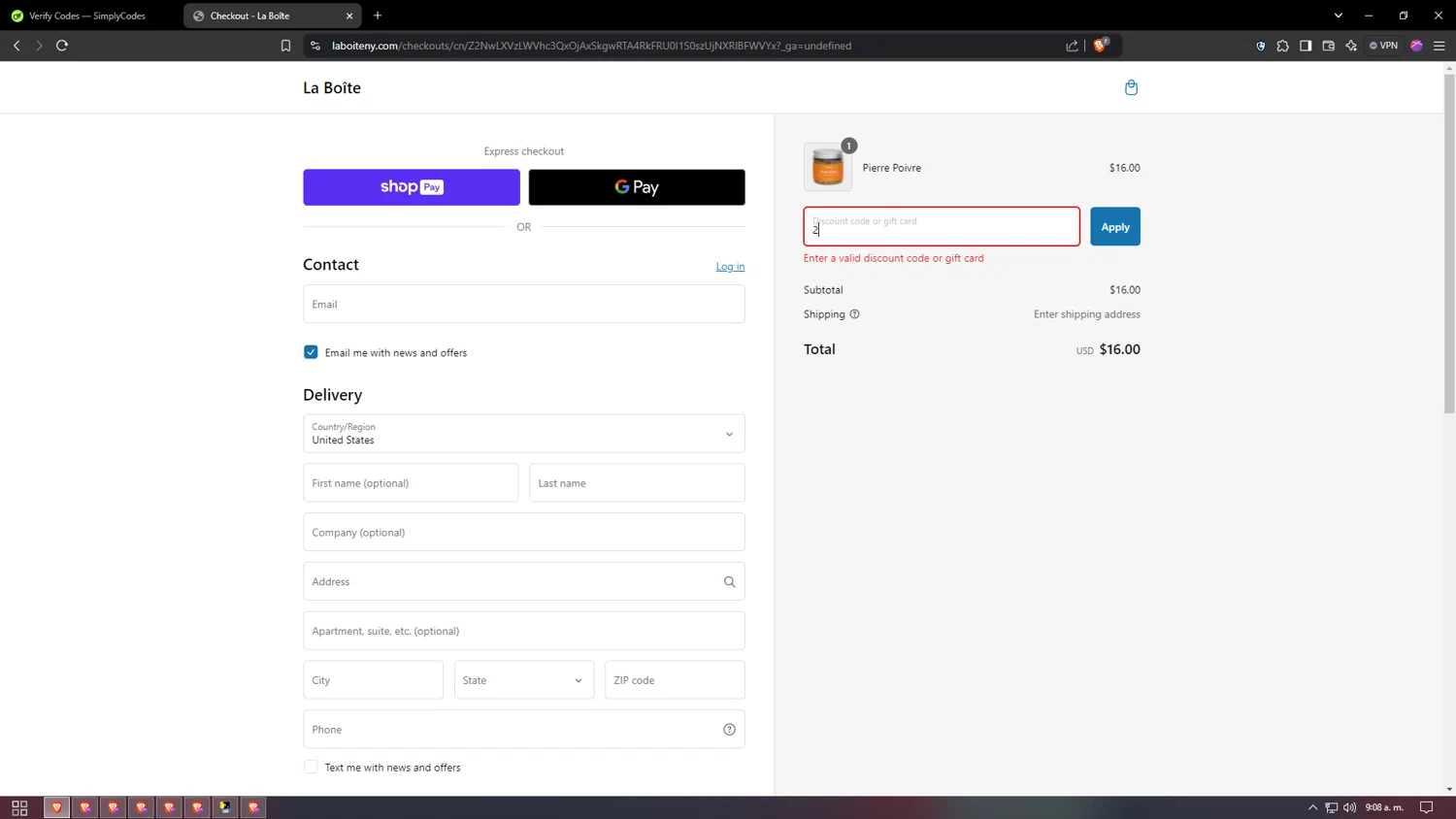This screenshot has height=819, width=1456.
Task: Click the shield extension icon in toolbar
Action: click(1261, 46)
